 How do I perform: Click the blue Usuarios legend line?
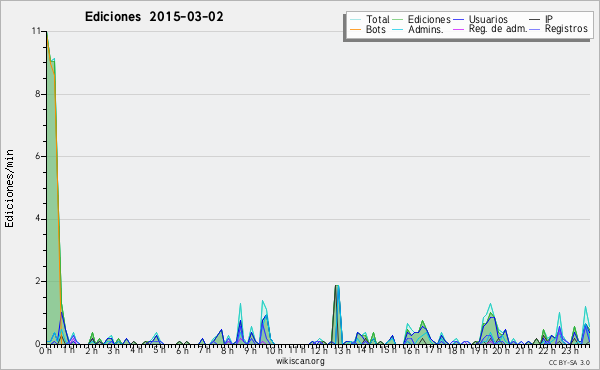tap(458, 20)
